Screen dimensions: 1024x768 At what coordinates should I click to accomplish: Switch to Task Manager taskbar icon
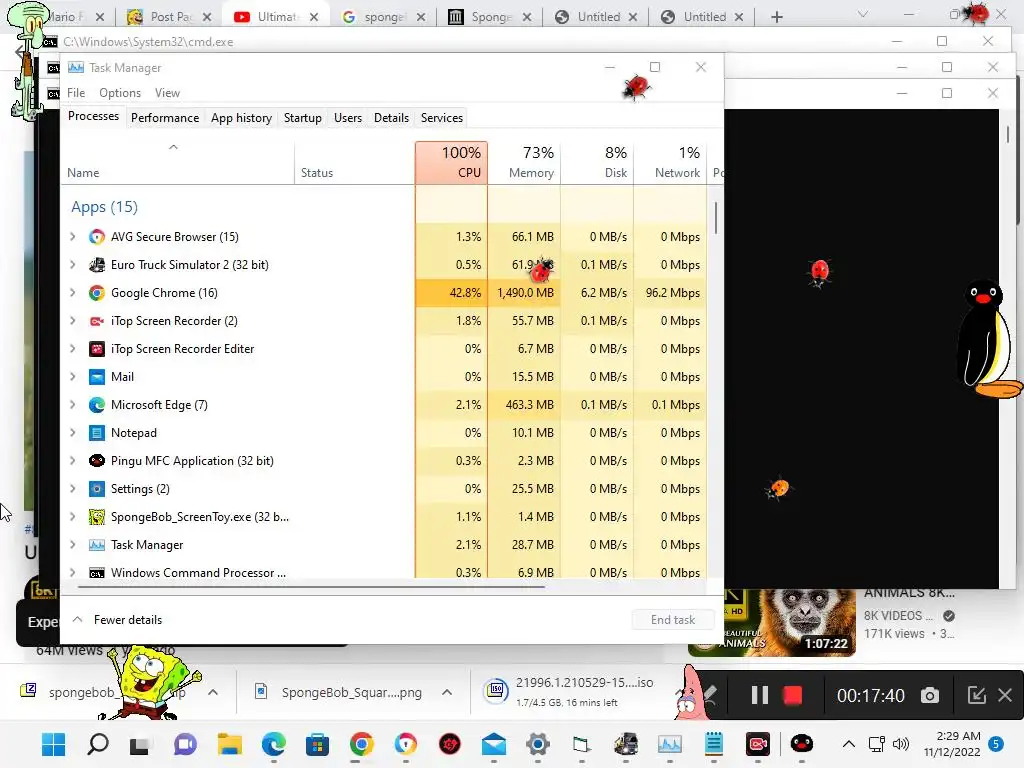coord(670,744)
